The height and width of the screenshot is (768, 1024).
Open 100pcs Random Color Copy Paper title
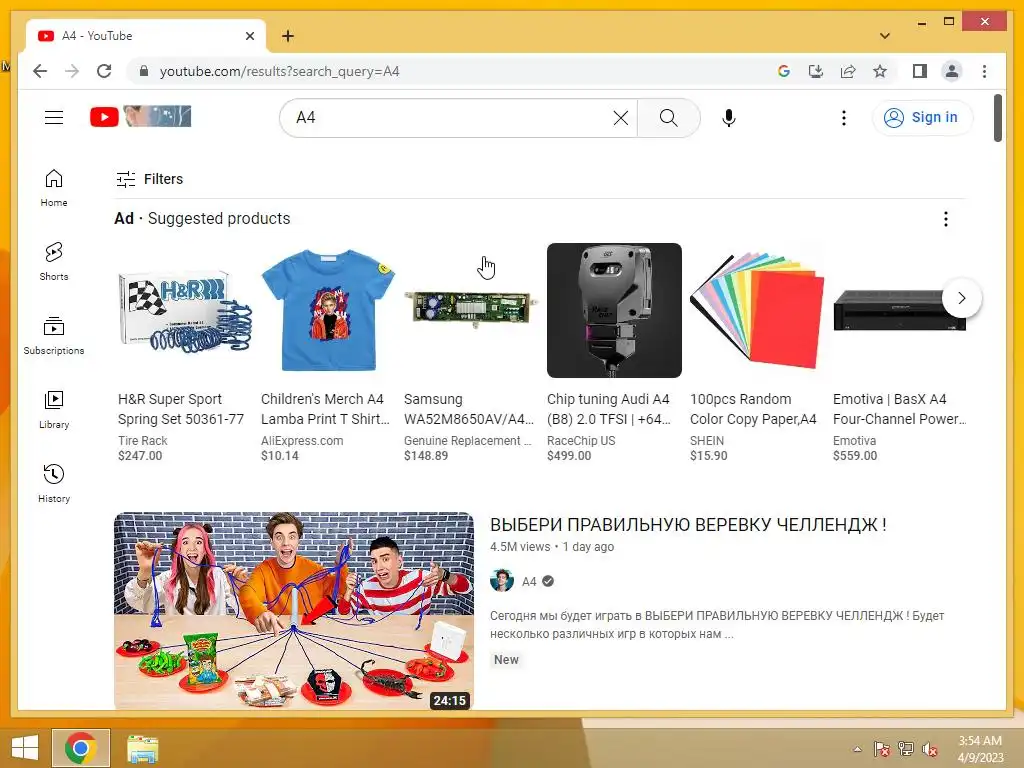(753, 409)
